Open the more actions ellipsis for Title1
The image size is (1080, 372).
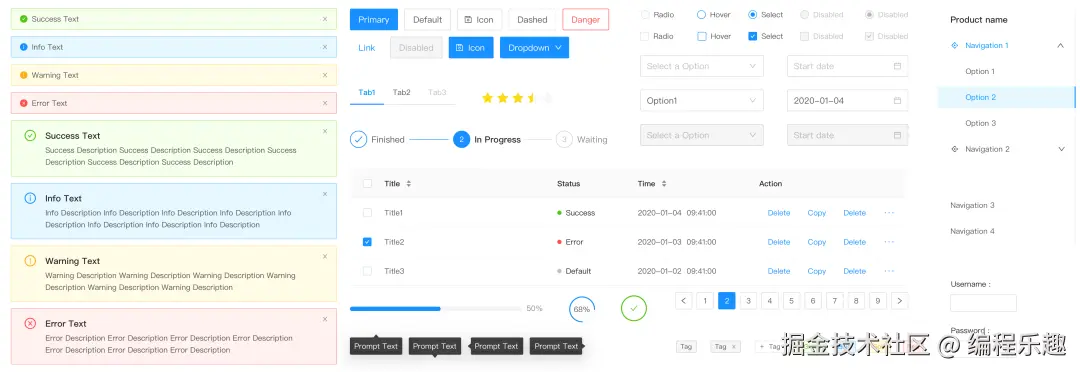889,213
